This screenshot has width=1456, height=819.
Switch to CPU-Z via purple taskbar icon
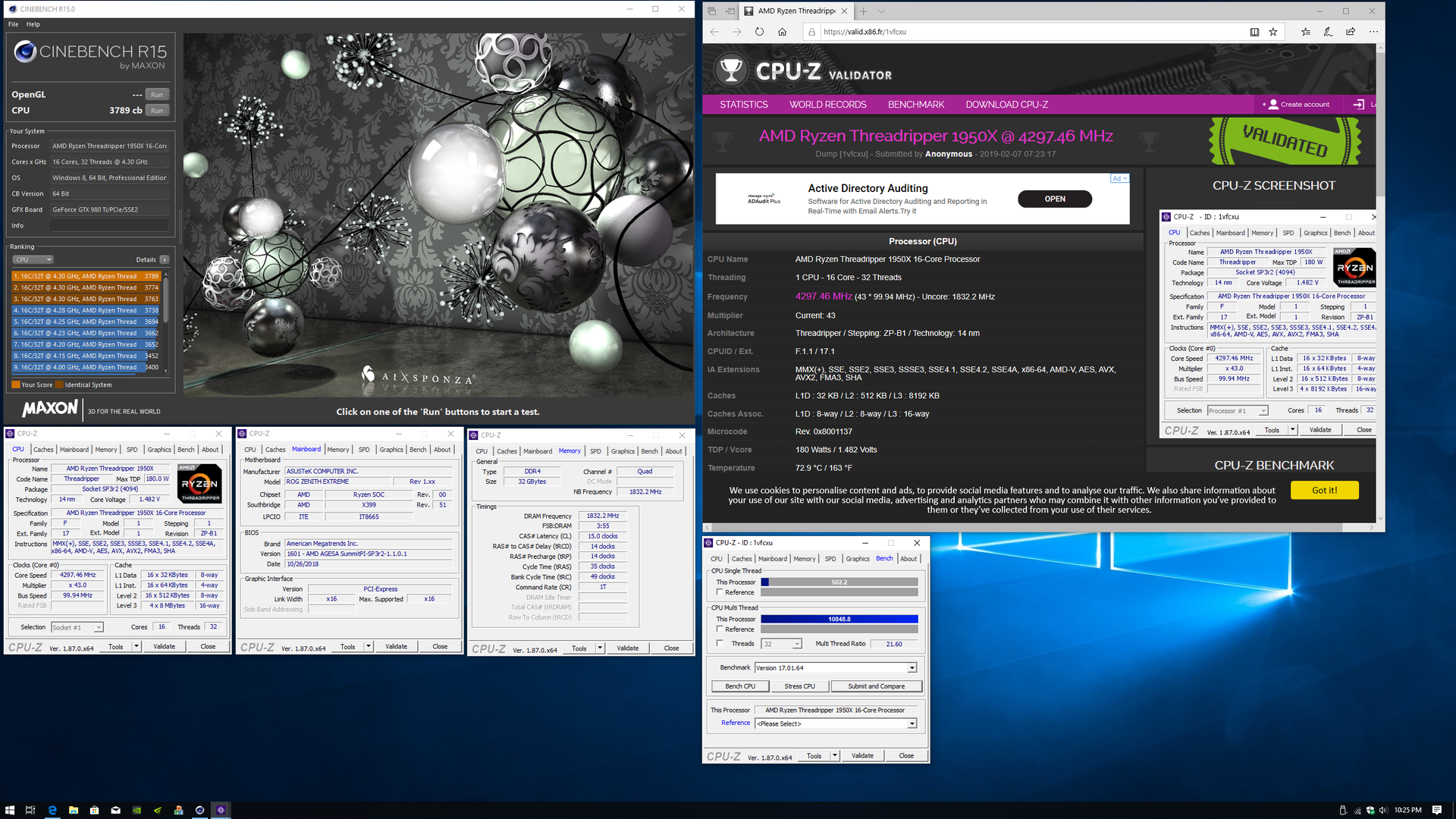pyautogui.click(x=221, y=810)
